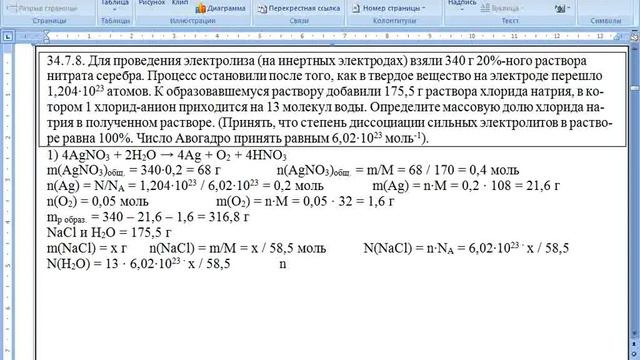Click the Рисунок insert picture button
This screenshot has height=360, width=640.
pyautogui.click(x=152, y=3)
